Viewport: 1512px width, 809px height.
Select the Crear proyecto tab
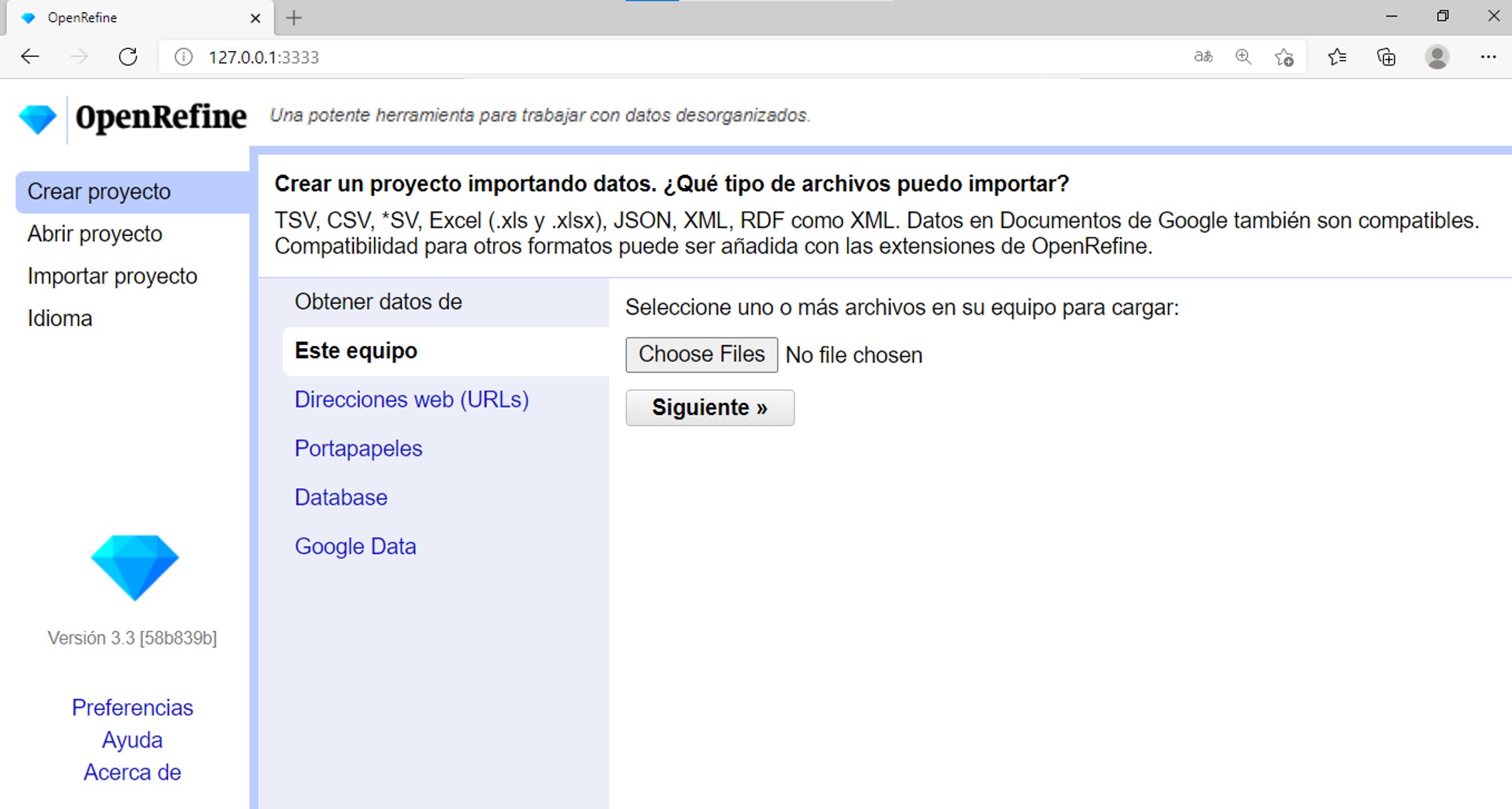coord(133,192)
